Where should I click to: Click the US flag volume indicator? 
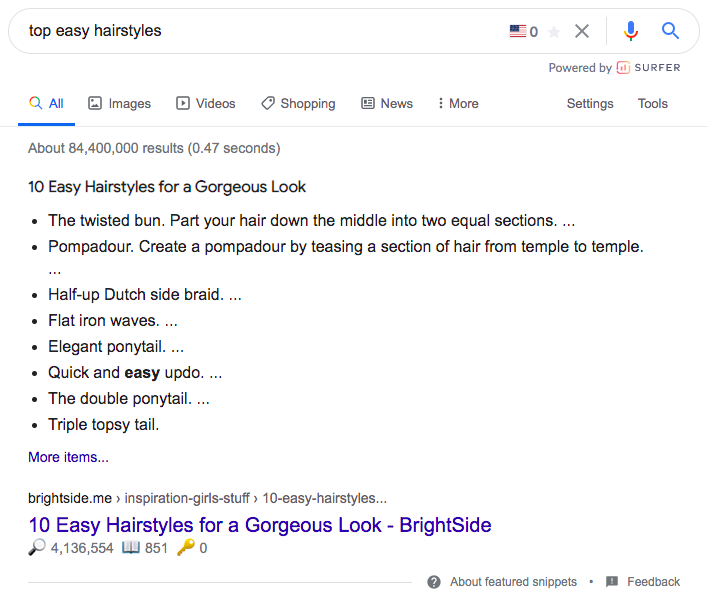(518, 31)
